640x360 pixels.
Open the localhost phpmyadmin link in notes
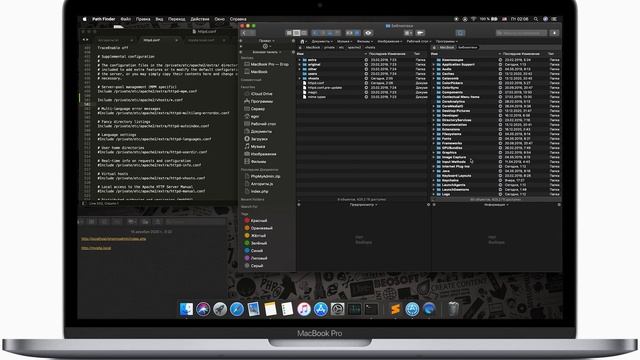coord(113,239)
